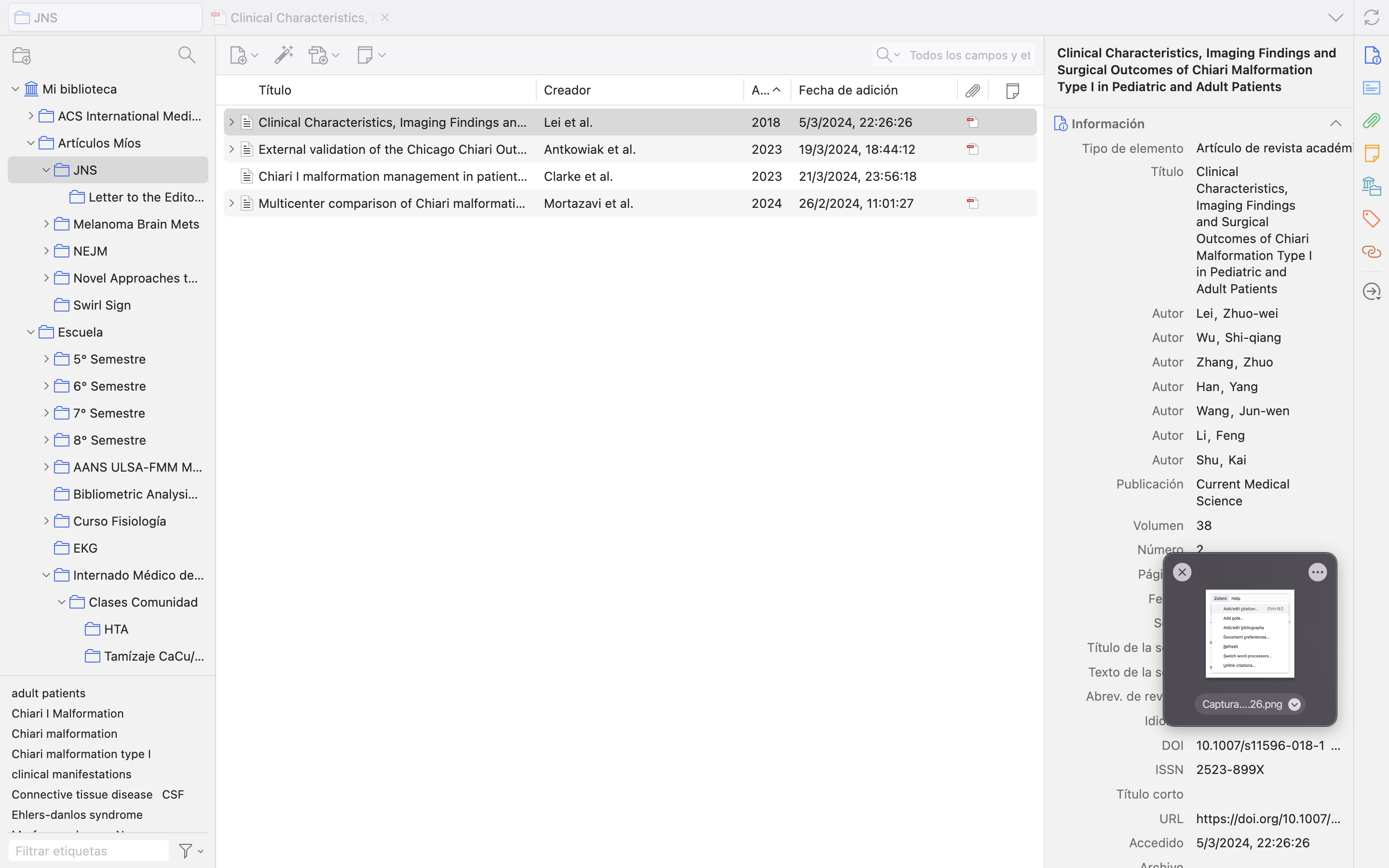The height and width of the screenshot is (868, 1389).
Task: Click the add item by identifier wand
Action: point(284,55)
